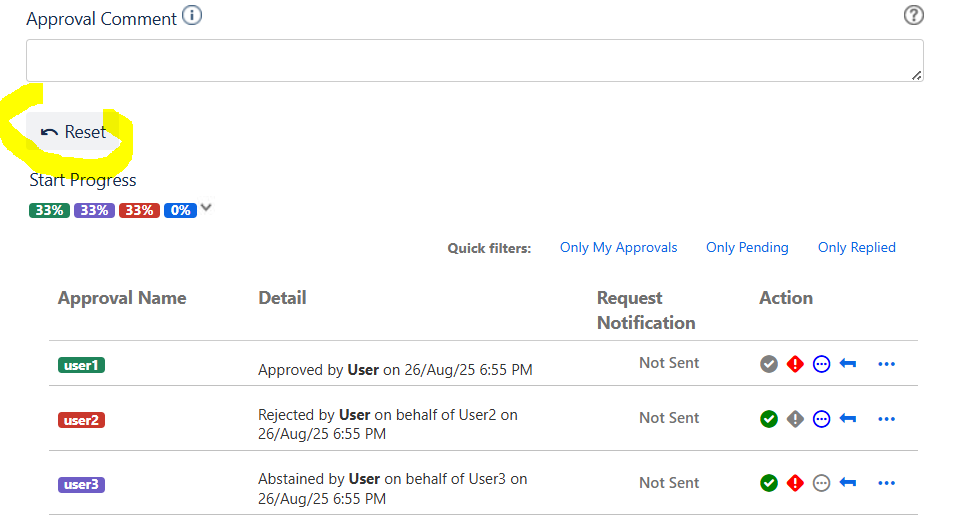
Task: Open the more actions menu for user1
Action: pos(886,364)
